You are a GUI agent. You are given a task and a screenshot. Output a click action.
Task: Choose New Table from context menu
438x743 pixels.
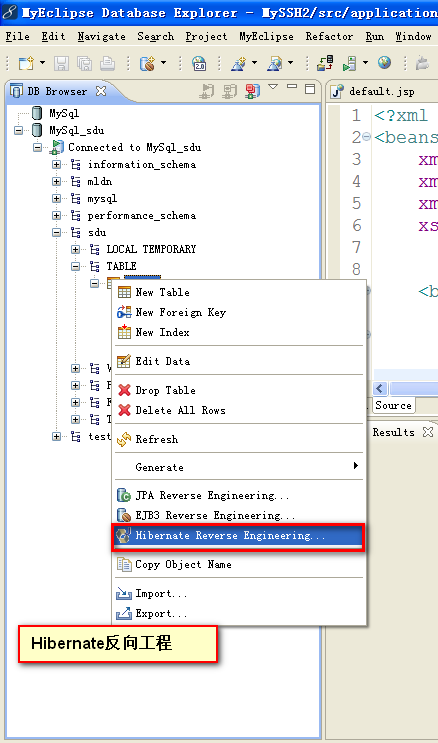[239, 292]
